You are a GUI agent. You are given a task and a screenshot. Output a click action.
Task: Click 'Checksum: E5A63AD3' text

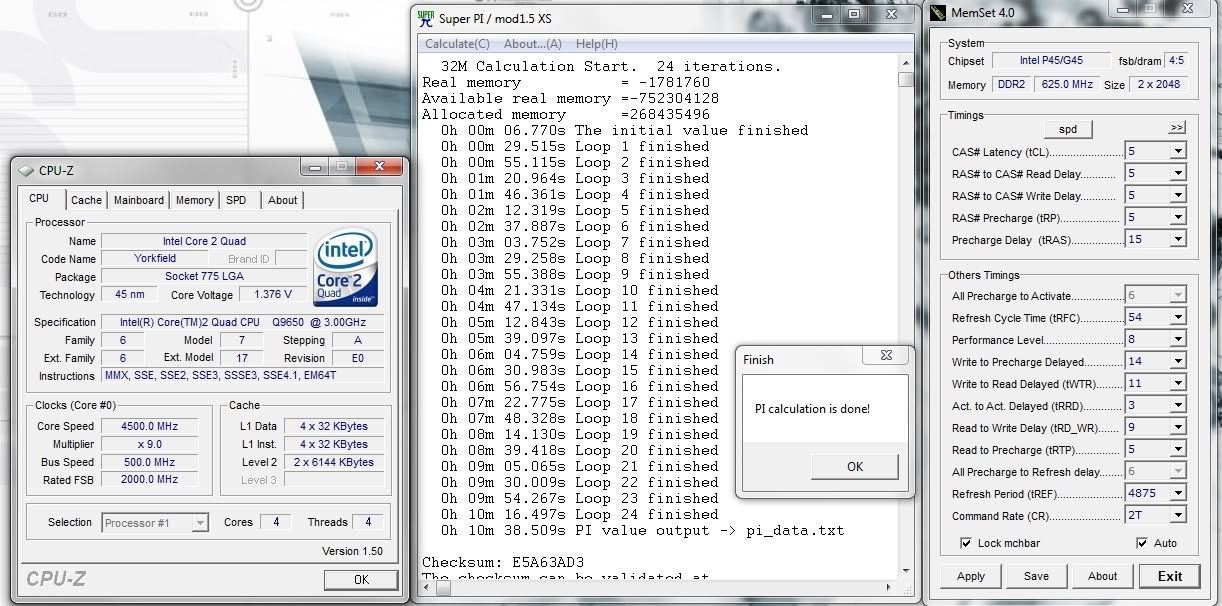point(502,562)
